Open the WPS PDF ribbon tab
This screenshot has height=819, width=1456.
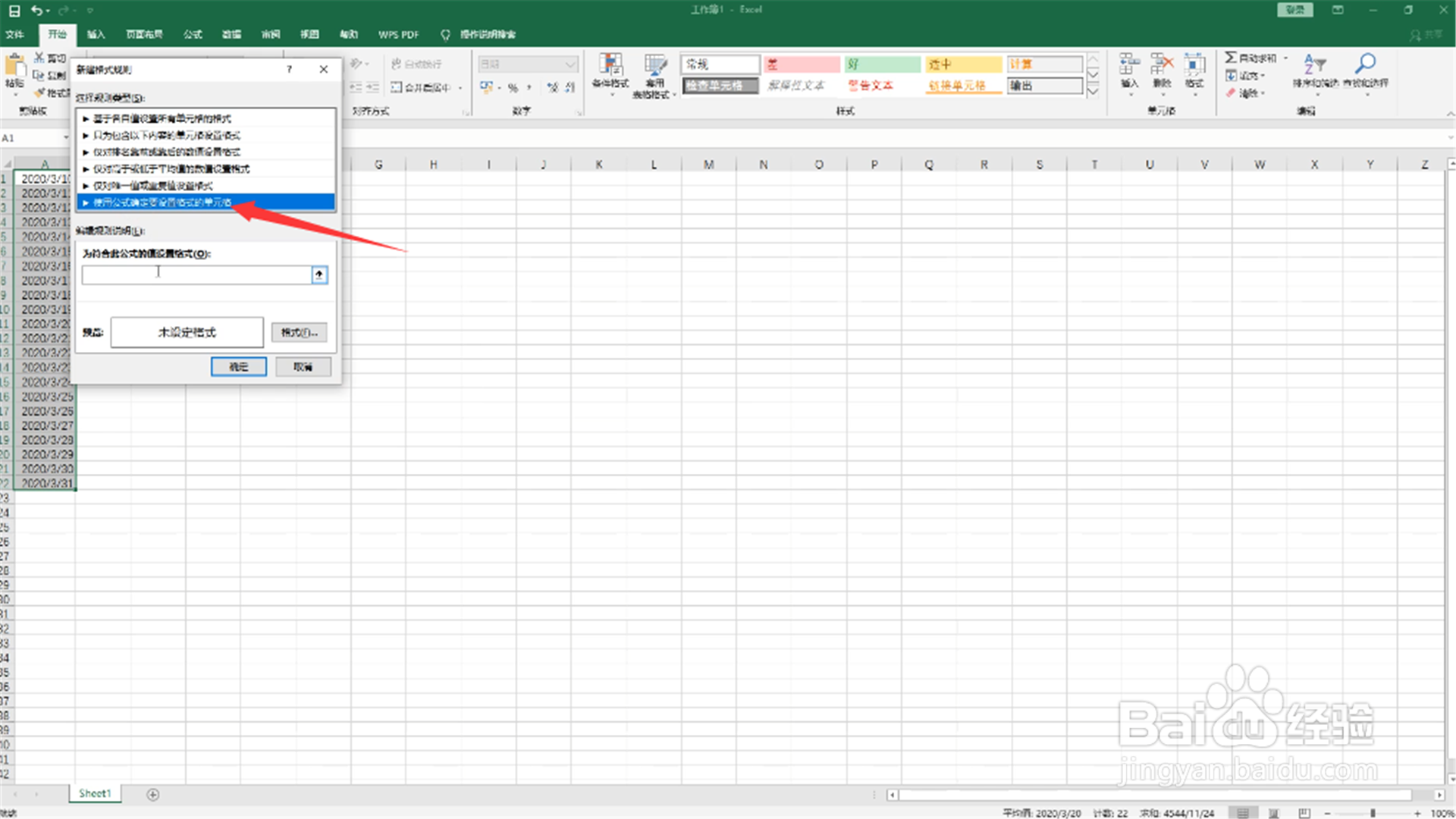[398, 34]
